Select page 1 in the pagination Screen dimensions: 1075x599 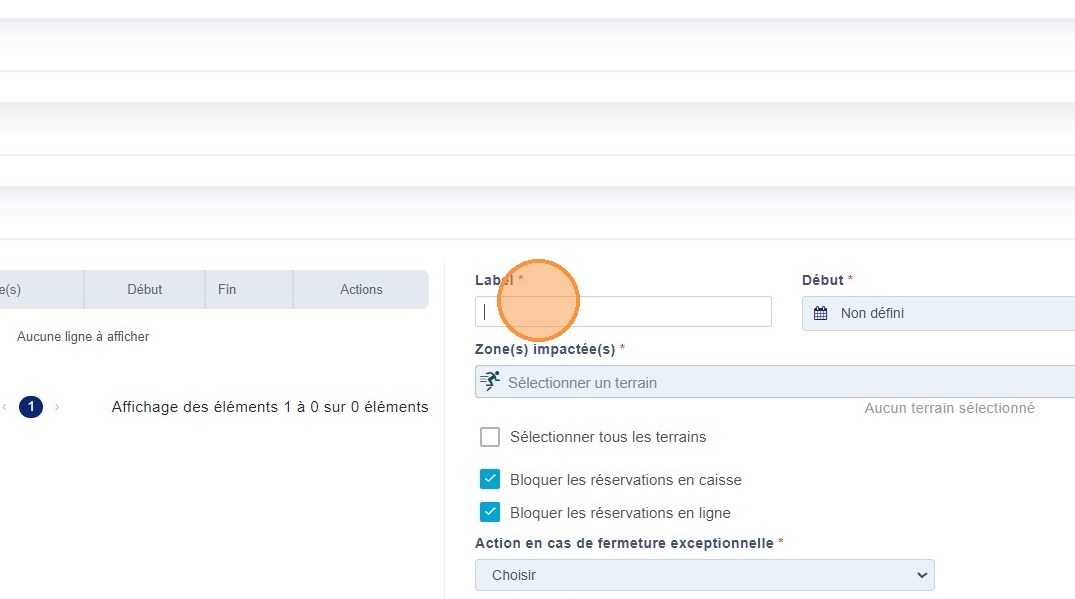point(31,407)
